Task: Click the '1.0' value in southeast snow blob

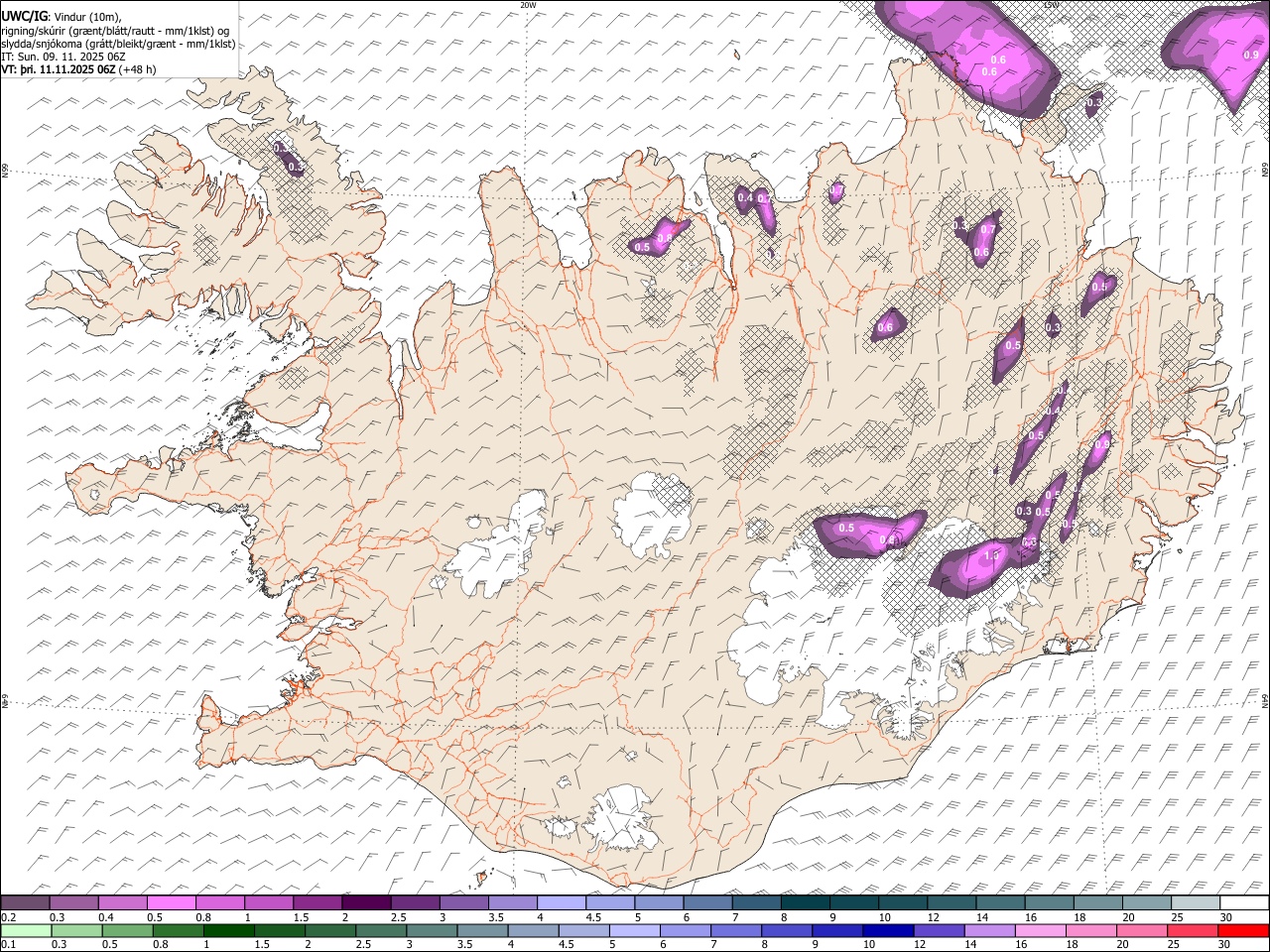Action: coord(991,556)
